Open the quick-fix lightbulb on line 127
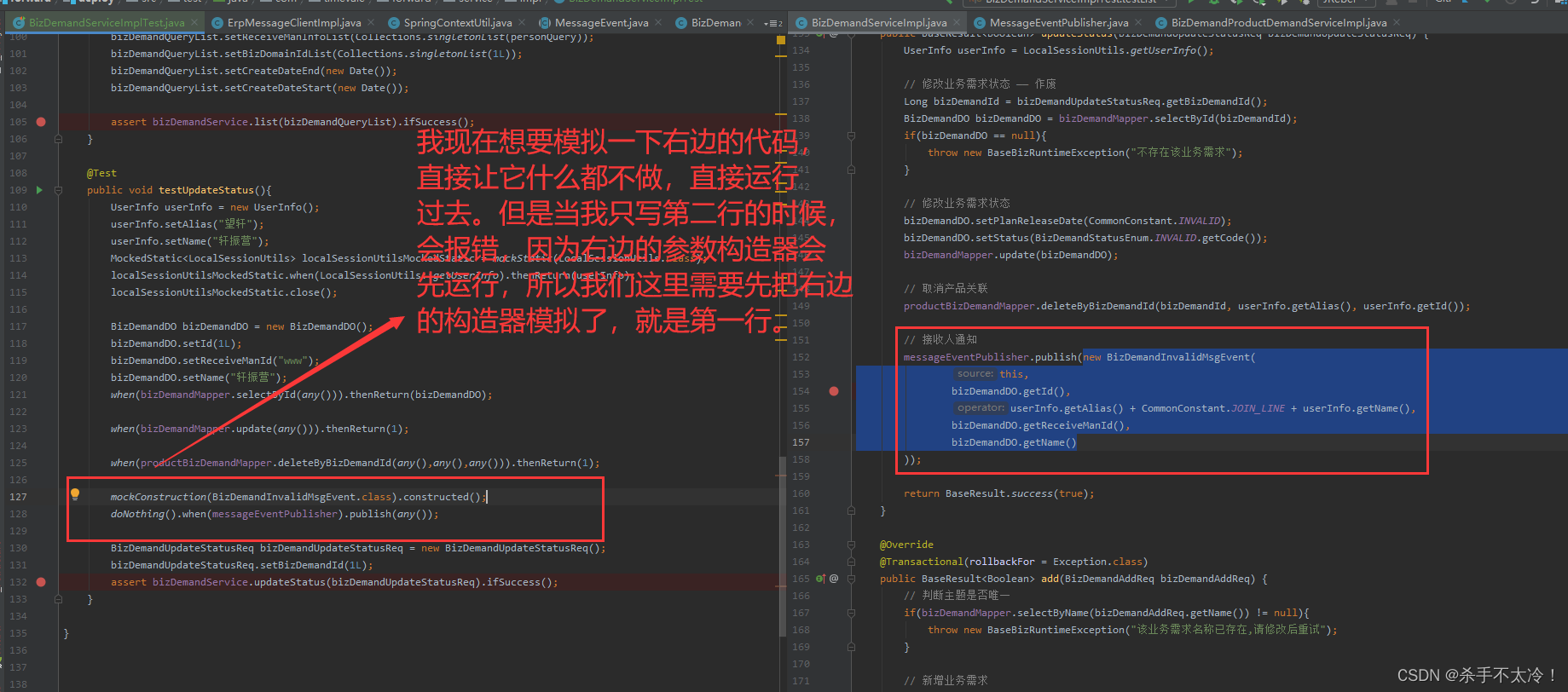 [75, 493]
